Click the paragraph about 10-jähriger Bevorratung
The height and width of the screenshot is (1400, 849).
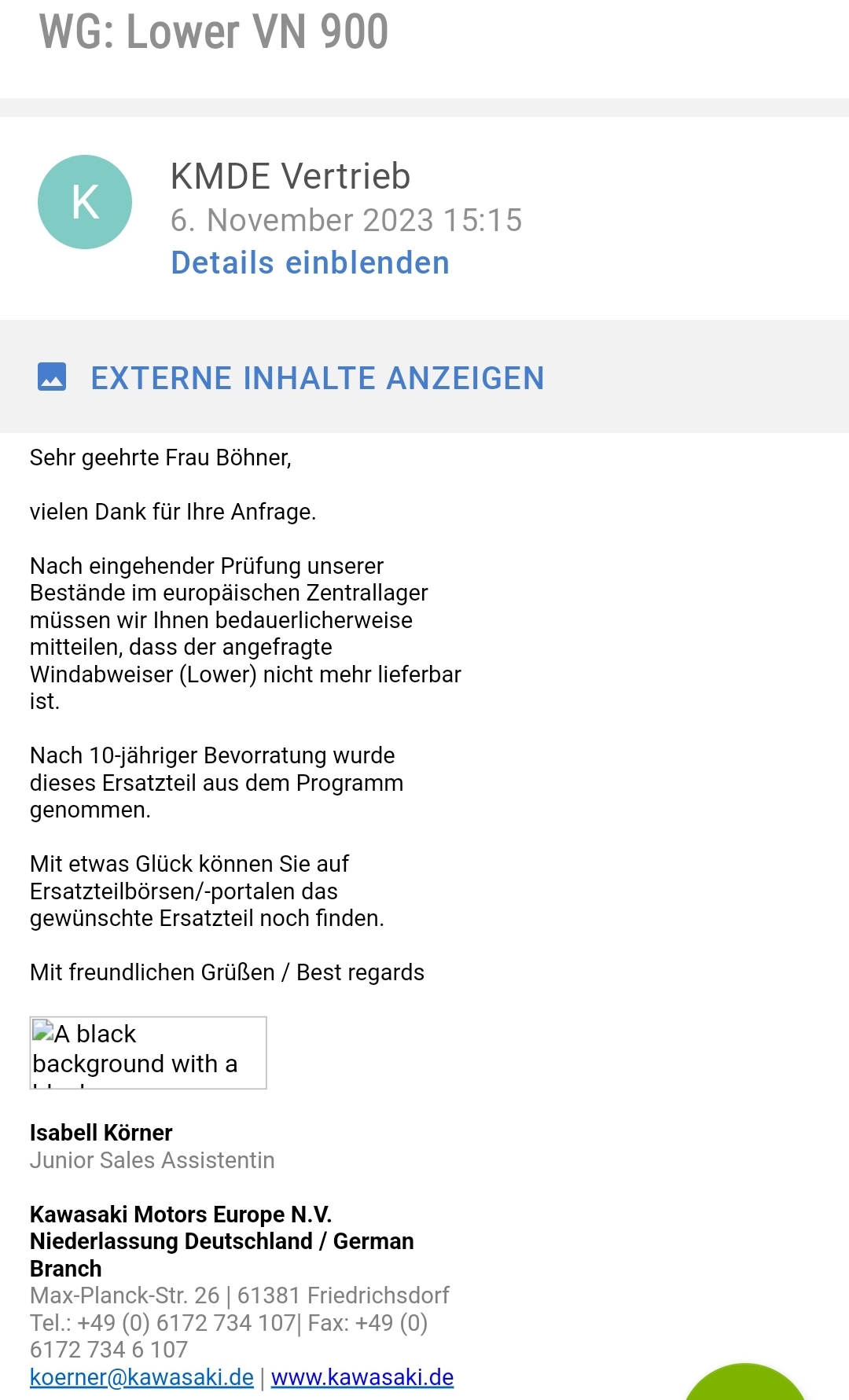(x=216, y=782)
